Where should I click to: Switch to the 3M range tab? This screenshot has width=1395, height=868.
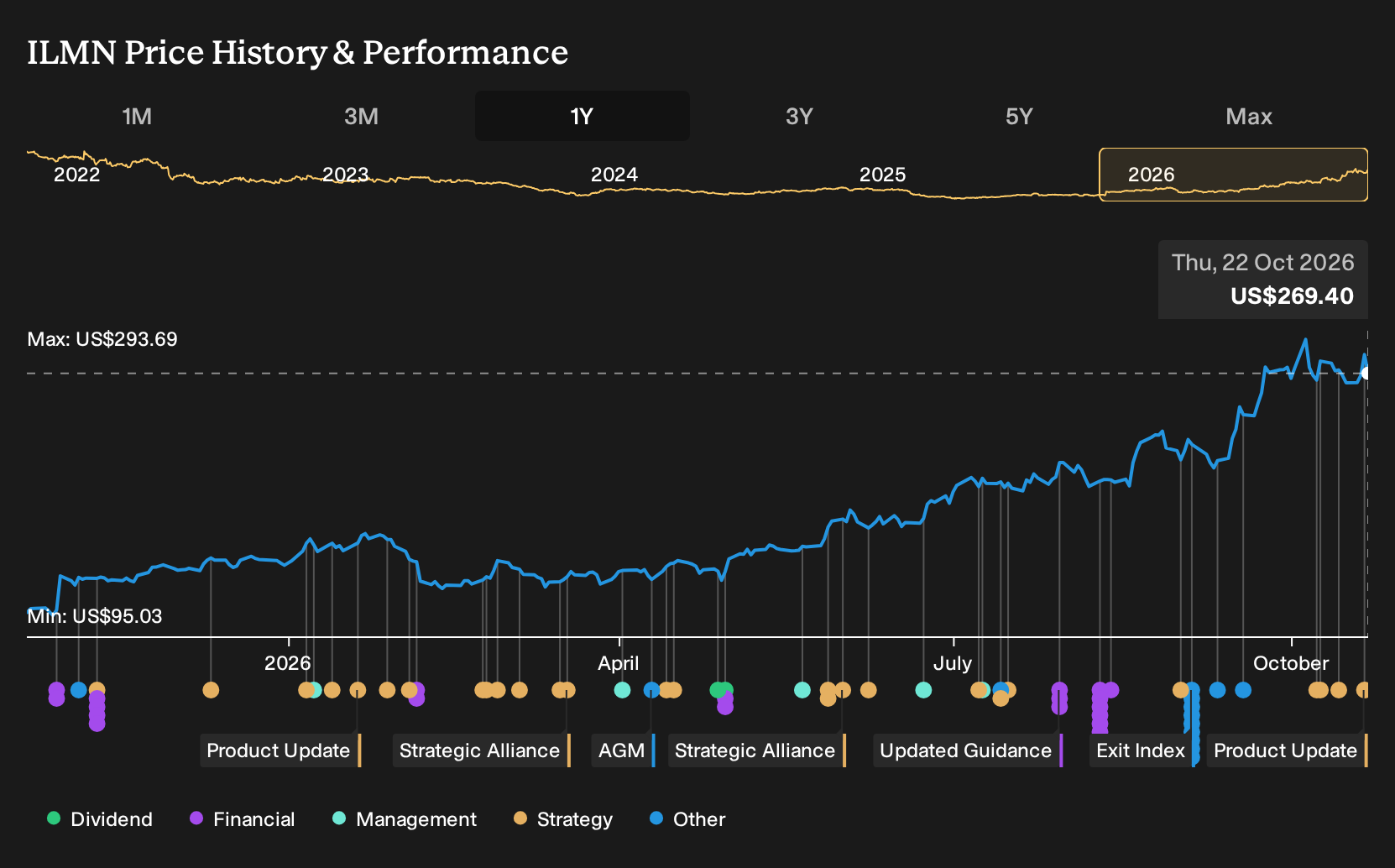pos(361,116)
